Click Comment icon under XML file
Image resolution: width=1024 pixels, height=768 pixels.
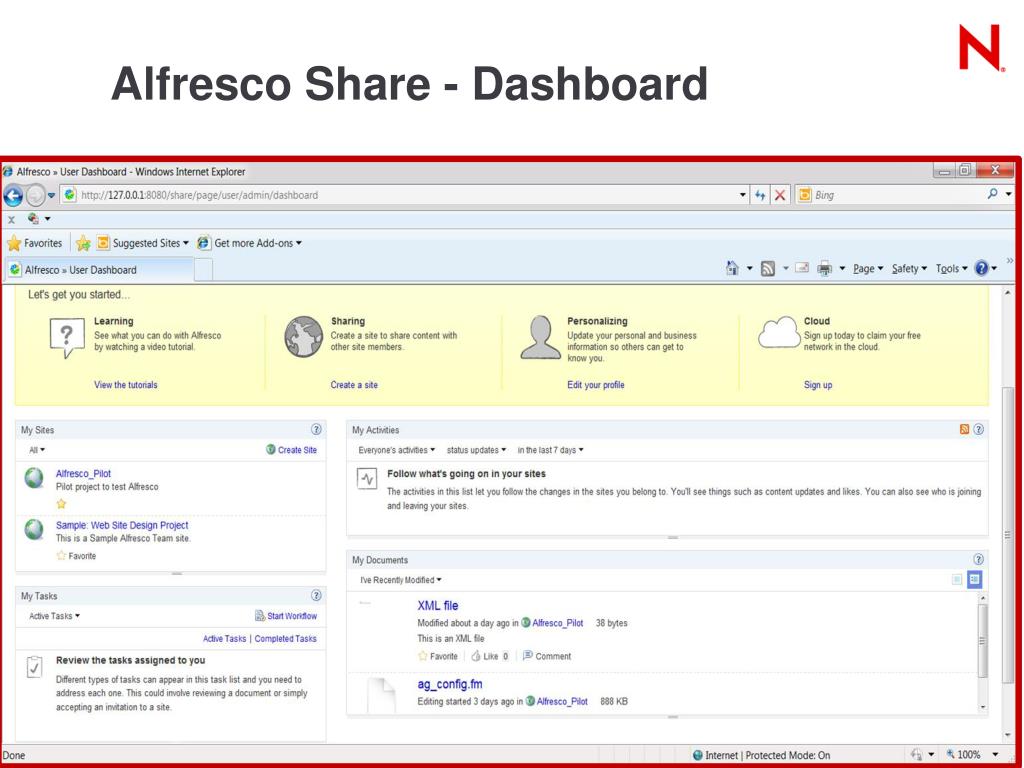click(x=528, y=655)
